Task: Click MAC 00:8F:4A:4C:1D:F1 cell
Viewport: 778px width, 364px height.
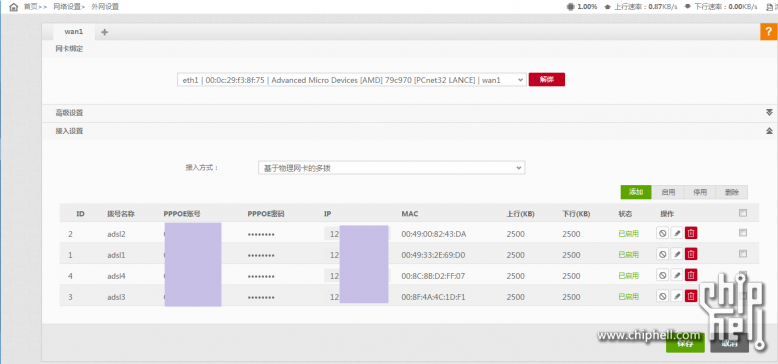Action: [x=433, y=297]
